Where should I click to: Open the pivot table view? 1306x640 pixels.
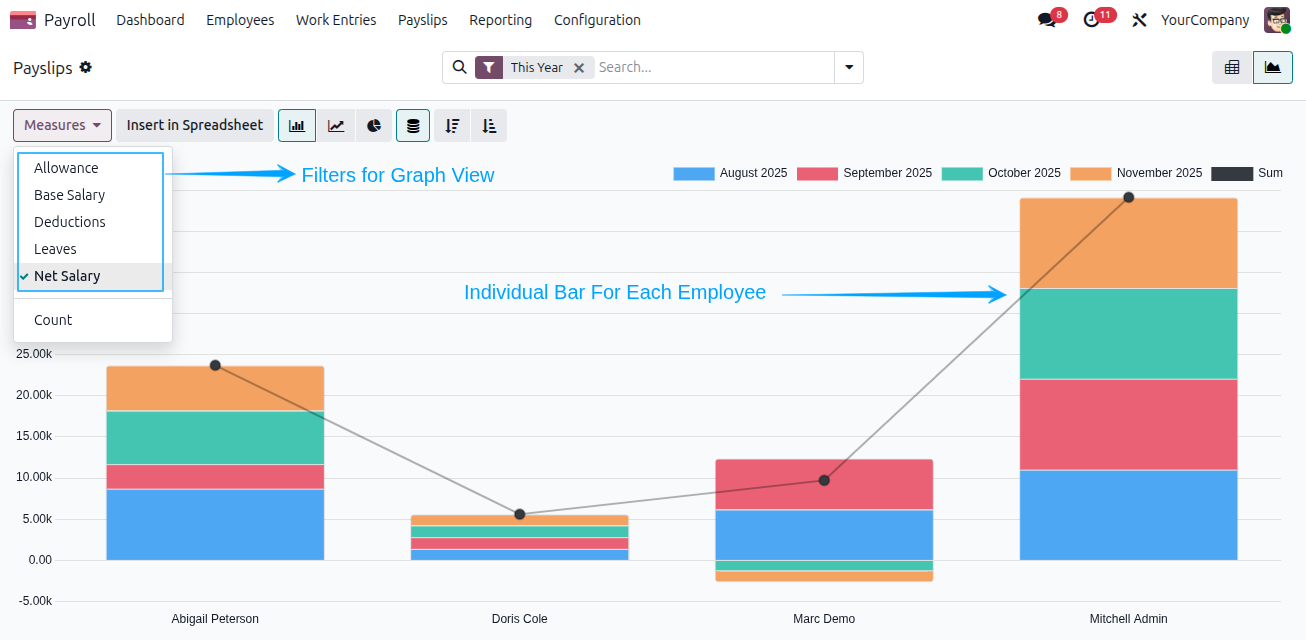[1232, 68]
